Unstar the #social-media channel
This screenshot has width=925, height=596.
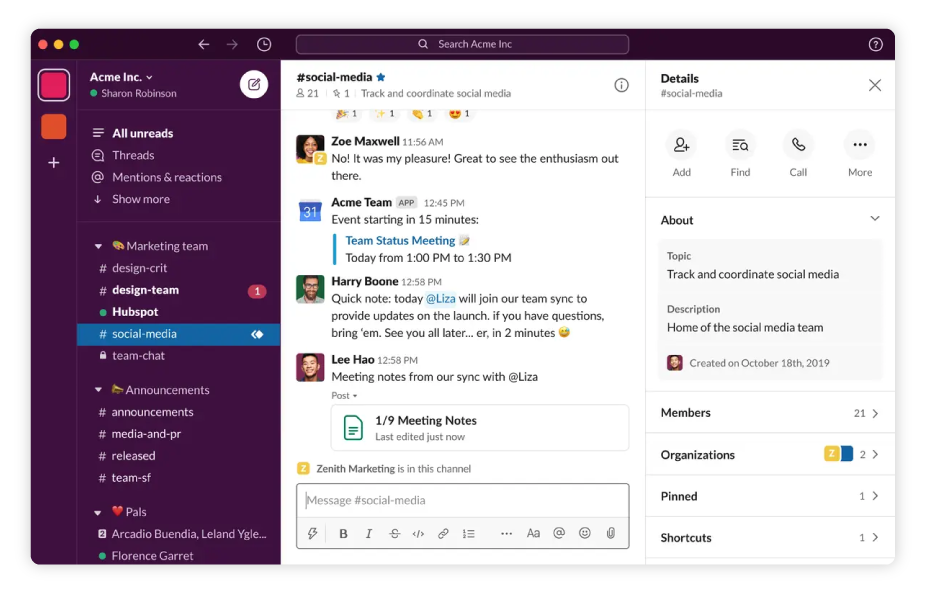[381, 77]
